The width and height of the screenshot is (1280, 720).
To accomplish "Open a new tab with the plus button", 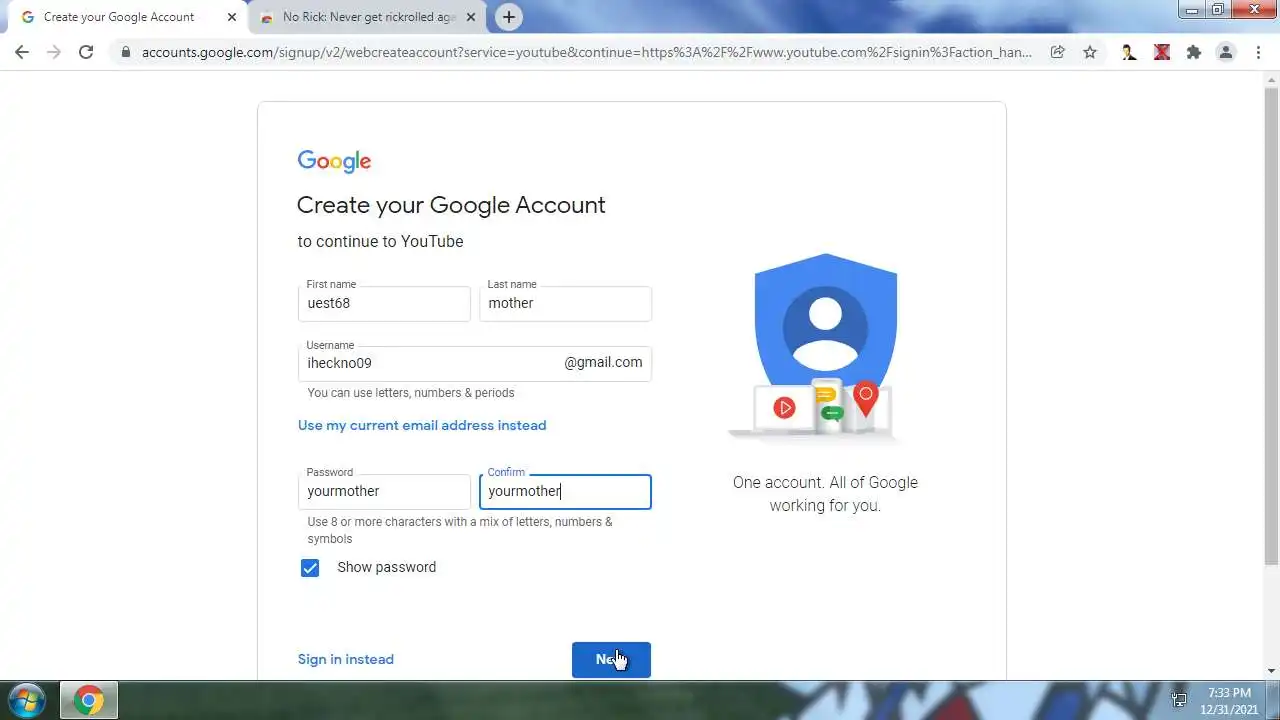I will (509, 17).
